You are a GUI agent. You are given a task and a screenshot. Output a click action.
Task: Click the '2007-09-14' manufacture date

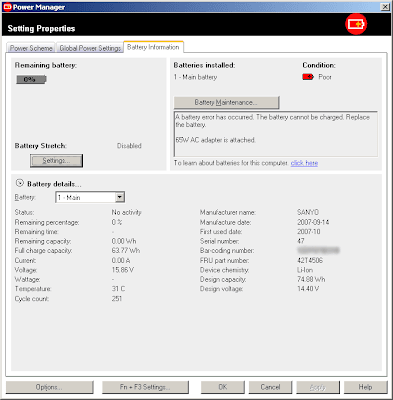[x=313, y=222]
